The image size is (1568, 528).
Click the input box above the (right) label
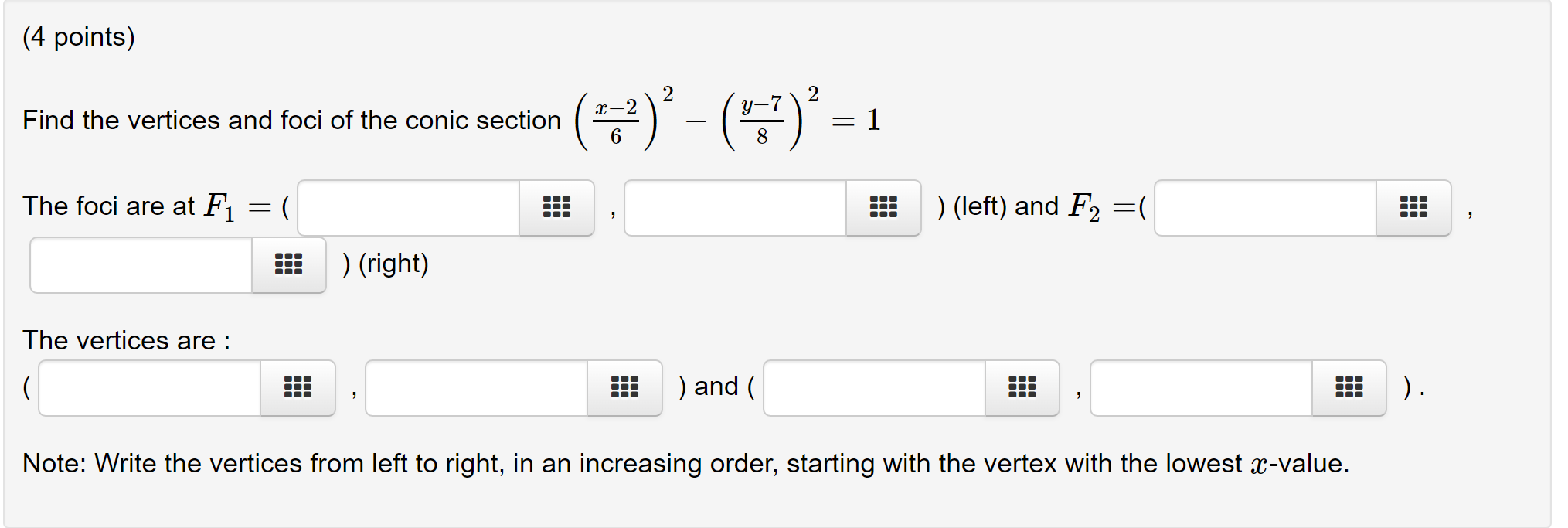click(x=139, y=264)
